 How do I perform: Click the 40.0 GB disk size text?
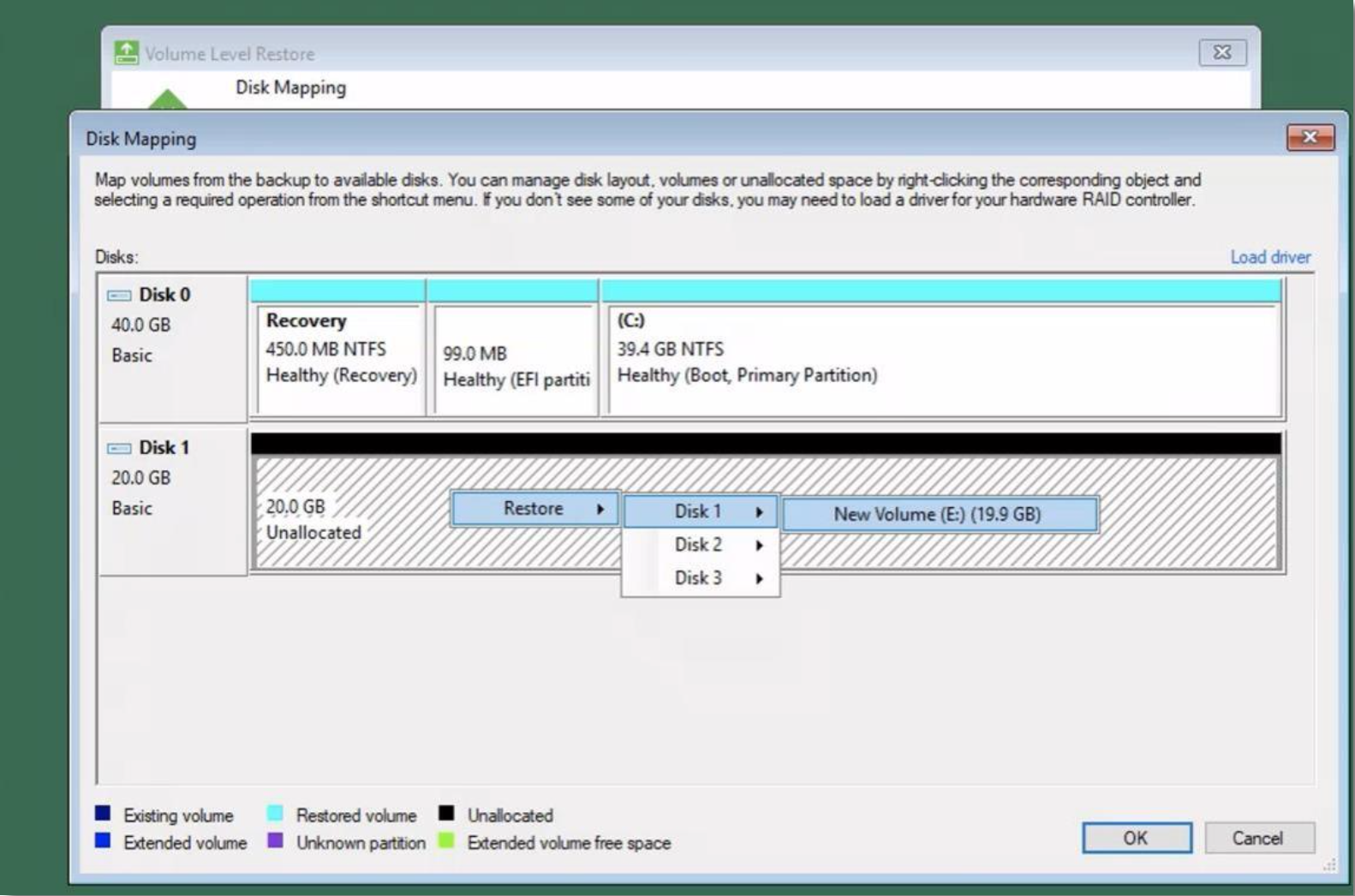point(140,325)
